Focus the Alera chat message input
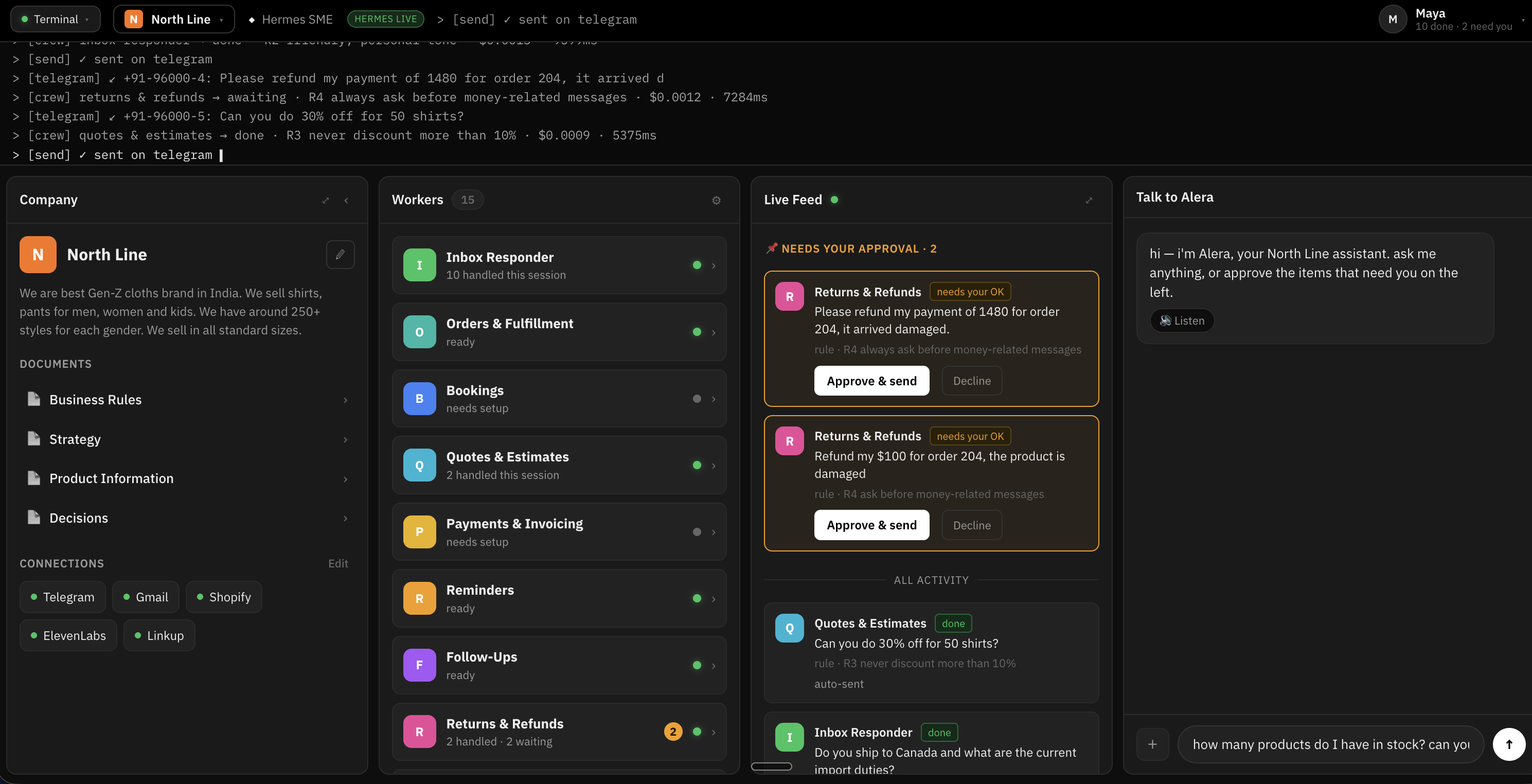Screen dimensions: 1532x784 1331,745
